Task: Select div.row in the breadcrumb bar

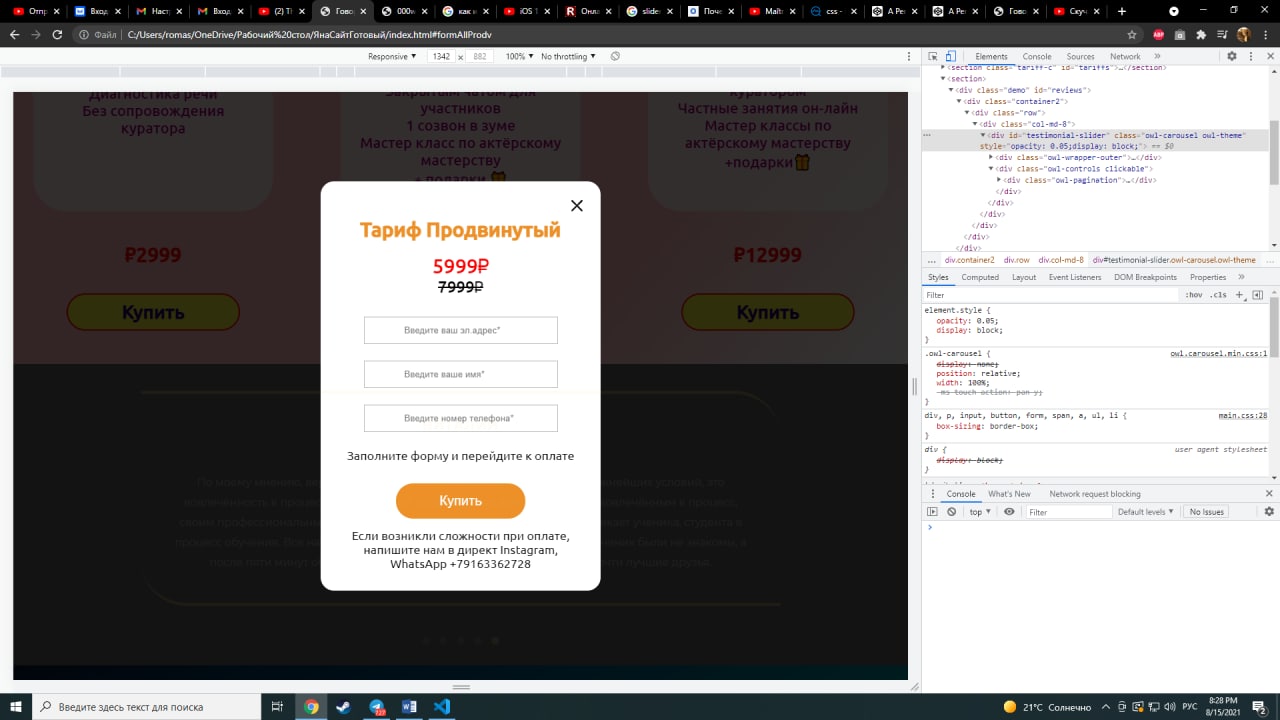Action: click(1017, 260)
